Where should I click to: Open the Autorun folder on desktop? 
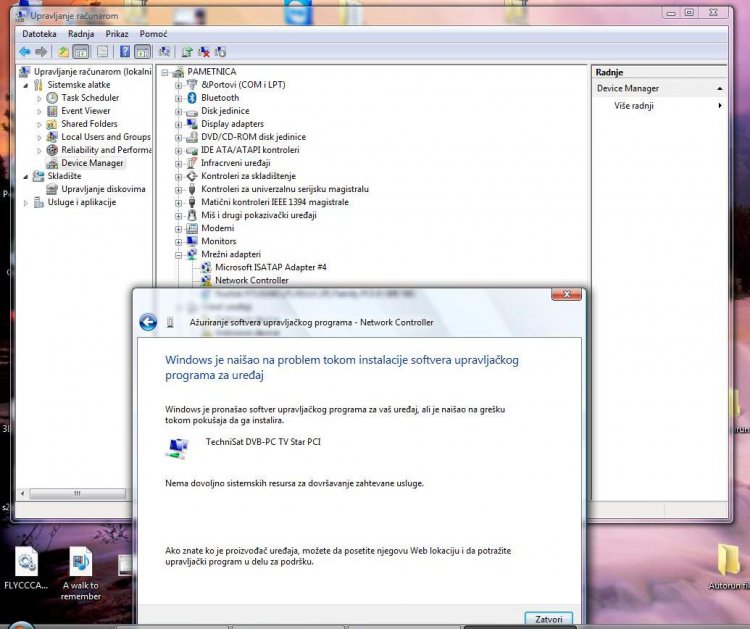728,566
